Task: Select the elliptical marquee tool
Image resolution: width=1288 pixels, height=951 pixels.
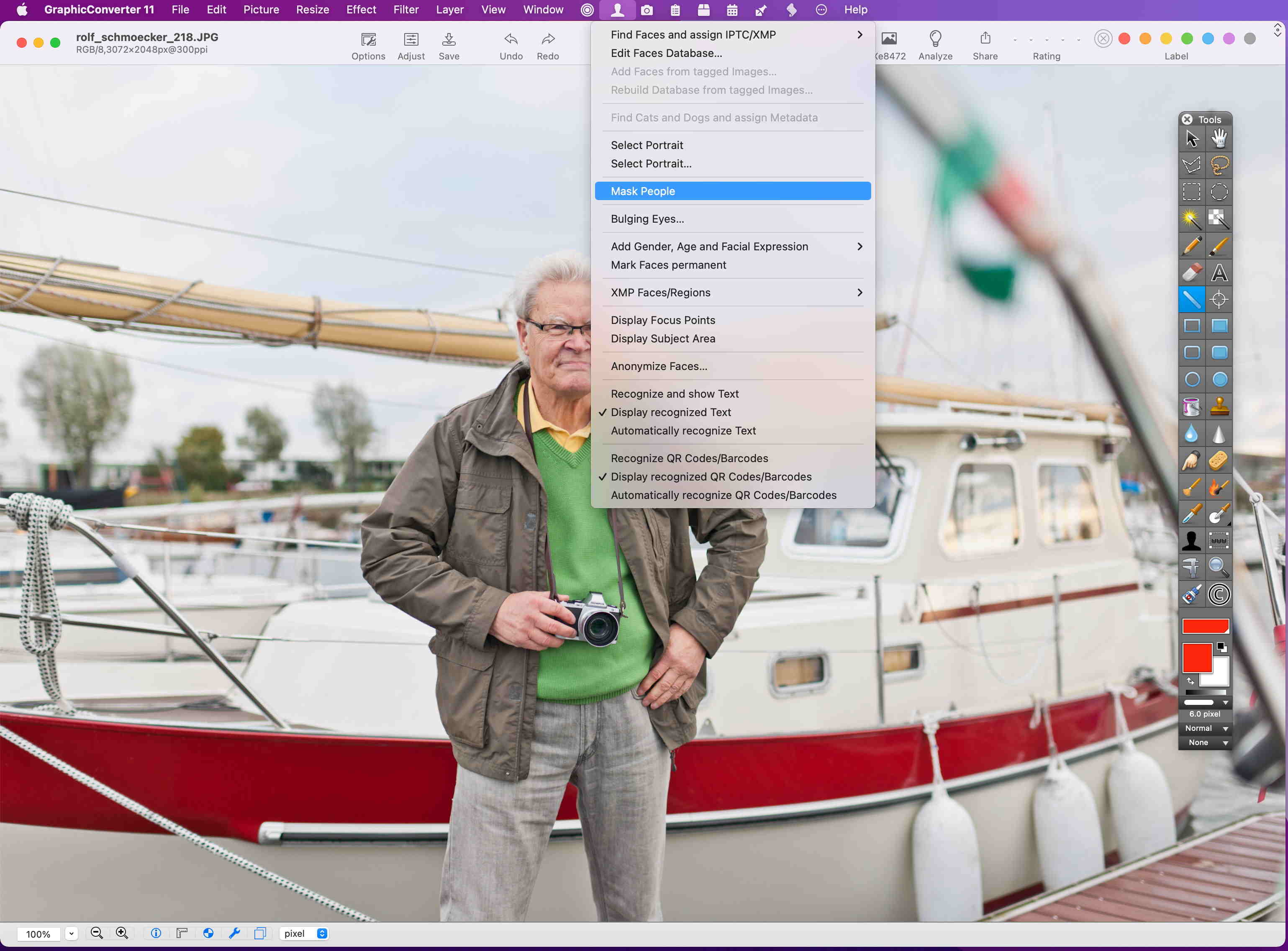Action: pyautogui.click(x=1219, y=192)
